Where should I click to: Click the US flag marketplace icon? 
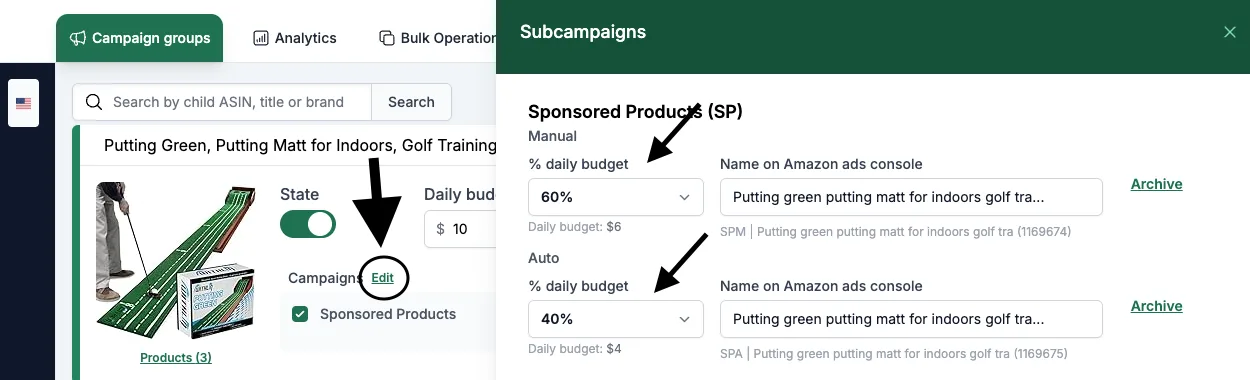point(23,103)
